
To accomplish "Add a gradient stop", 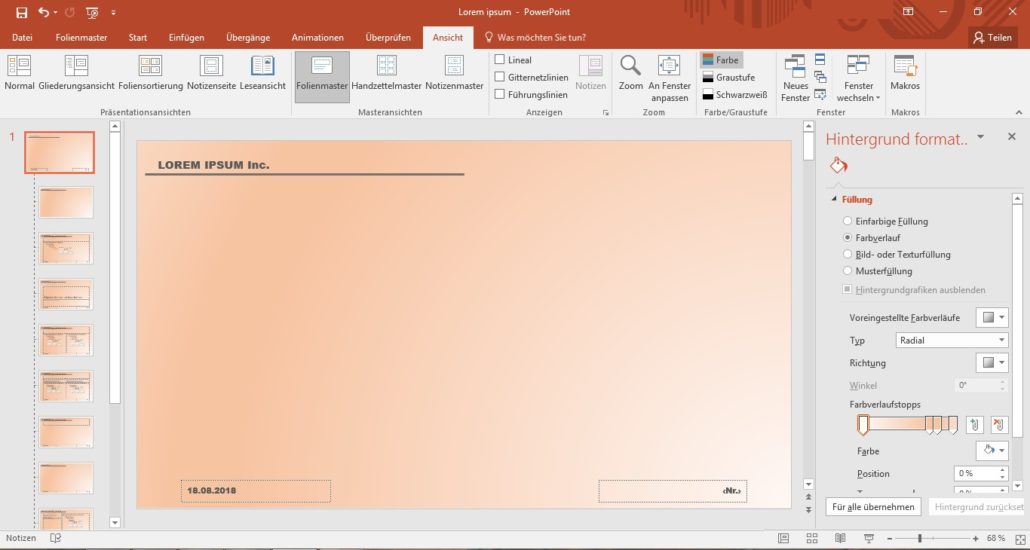I will click(975, 424).
